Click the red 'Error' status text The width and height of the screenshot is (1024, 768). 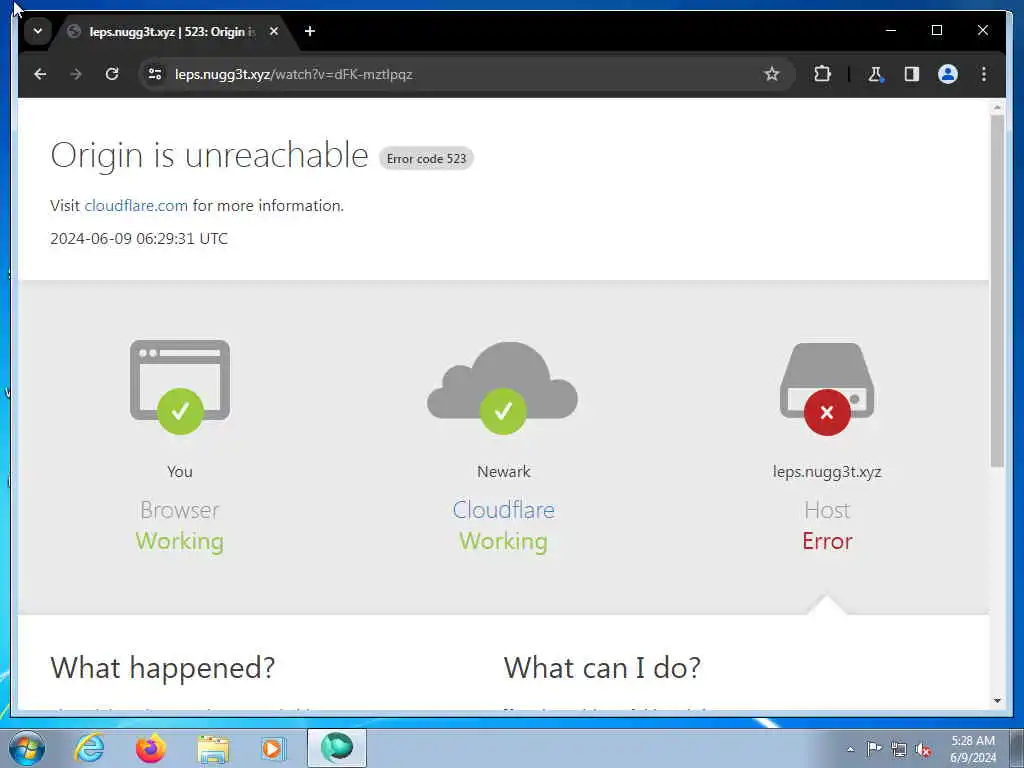tap(827, 541)
